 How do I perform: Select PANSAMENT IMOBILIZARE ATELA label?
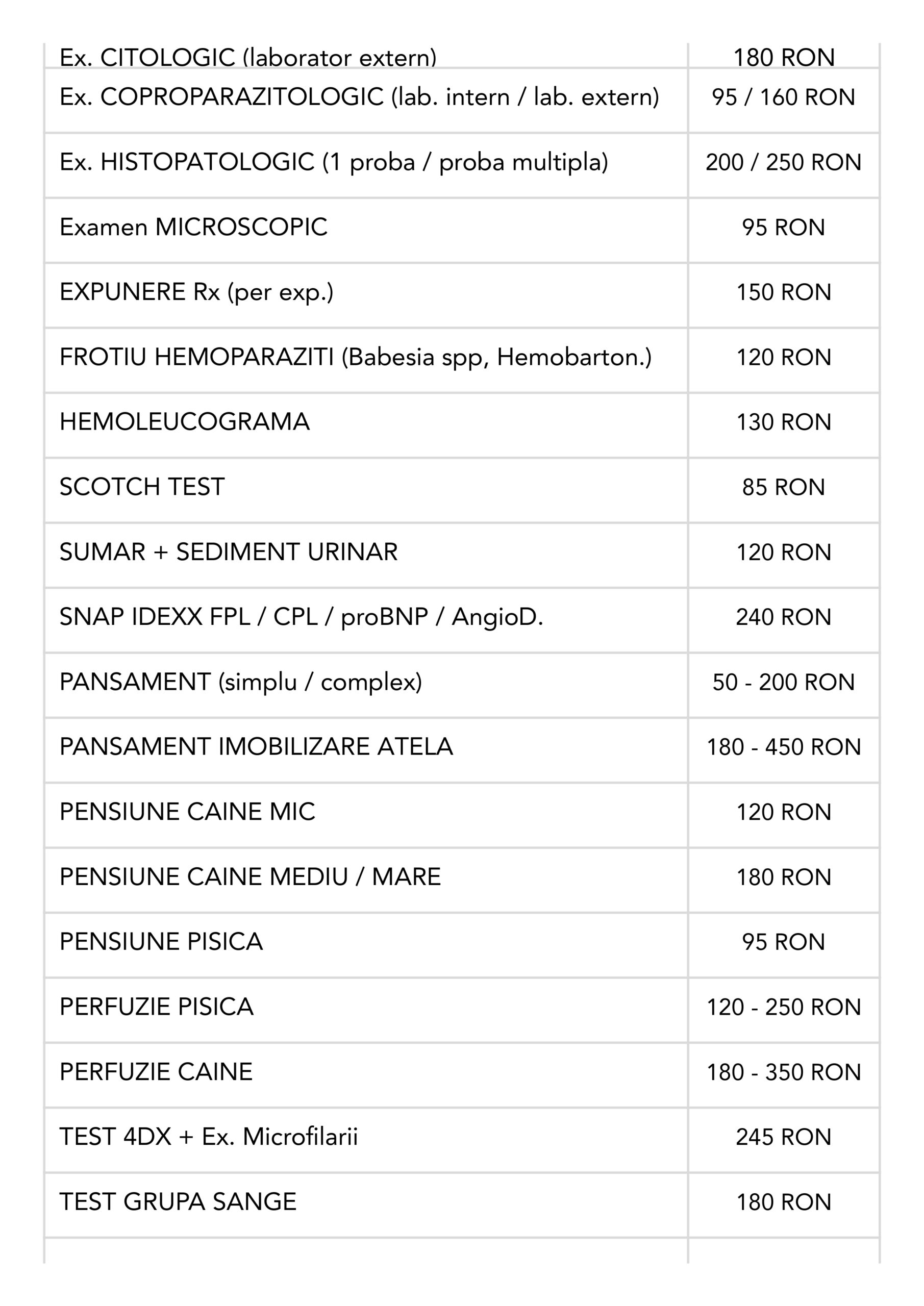point(256,747)
